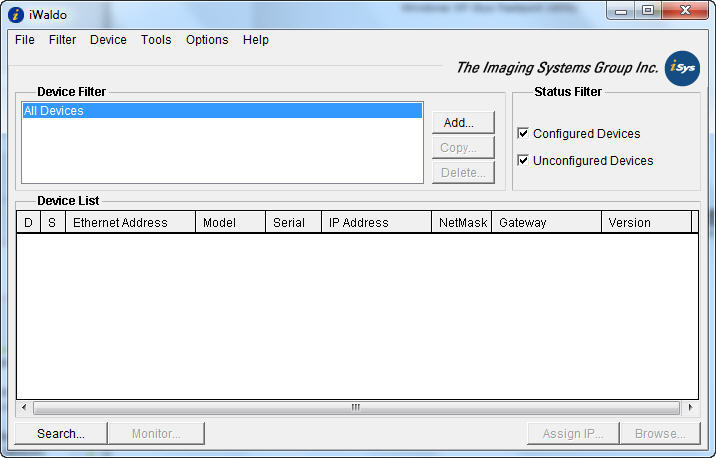Viewport: 716px width, 458px height.
Task: Open the Help menu
Action: click(256, 40)
